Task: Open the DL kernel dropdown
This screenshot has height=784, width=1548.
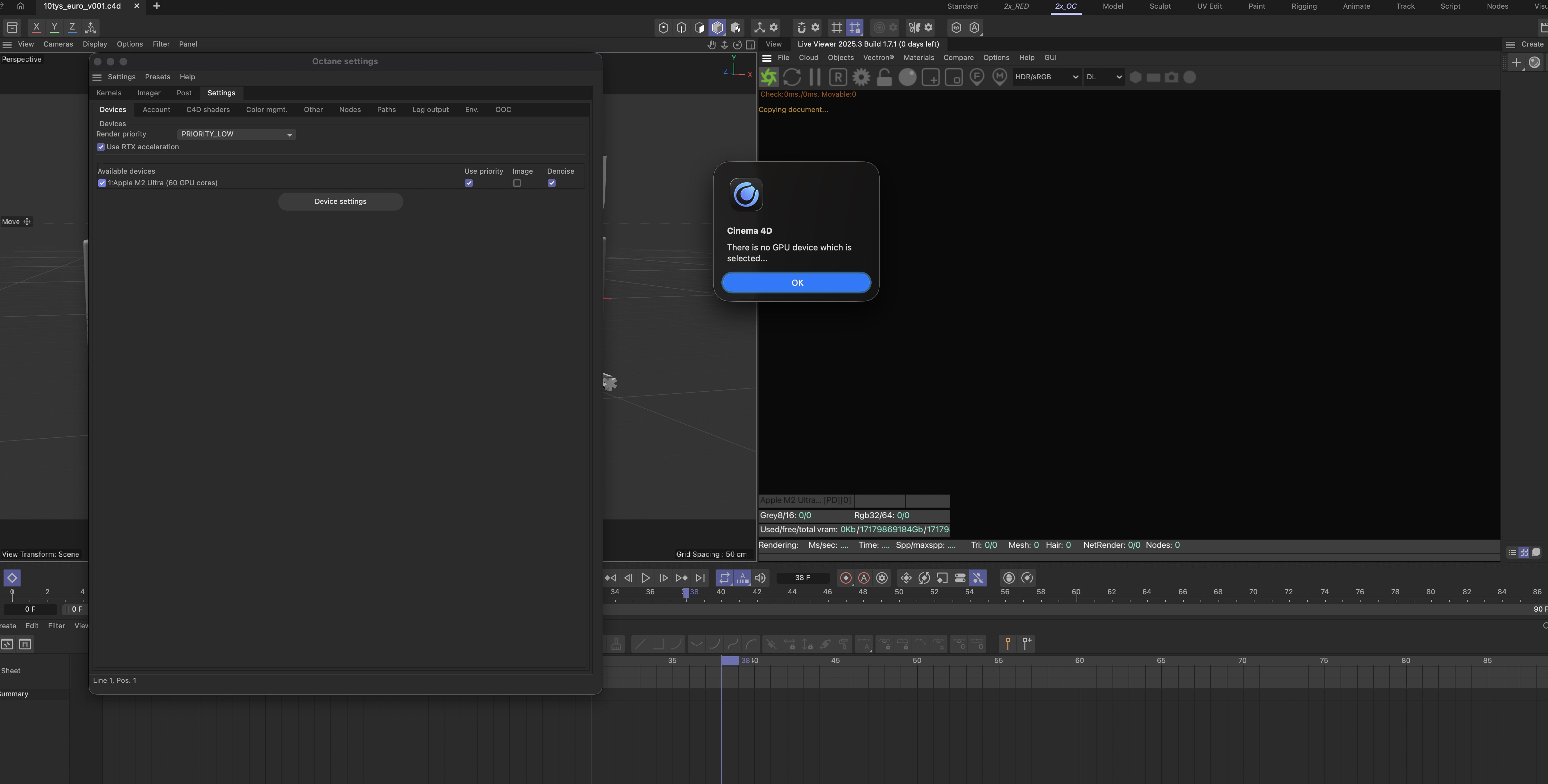Action: coord(1104,77)
